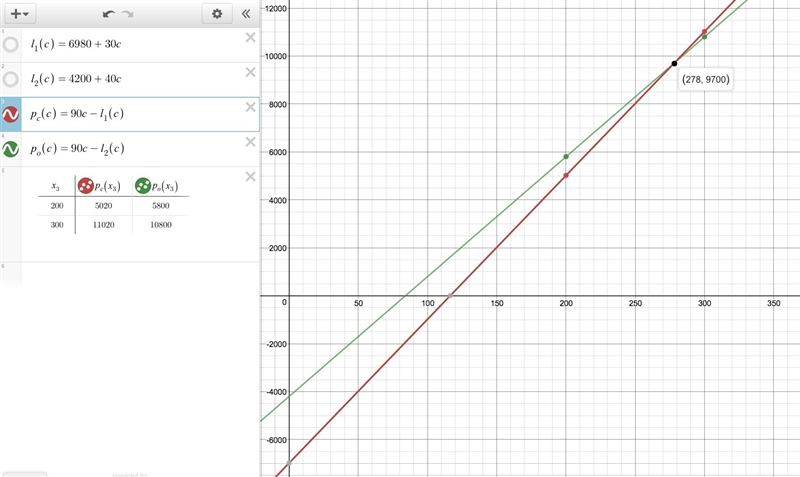This screenshot has width=800, height=477.
Task: Select table cell showing 5020
Action: click(x=104, y=206)
